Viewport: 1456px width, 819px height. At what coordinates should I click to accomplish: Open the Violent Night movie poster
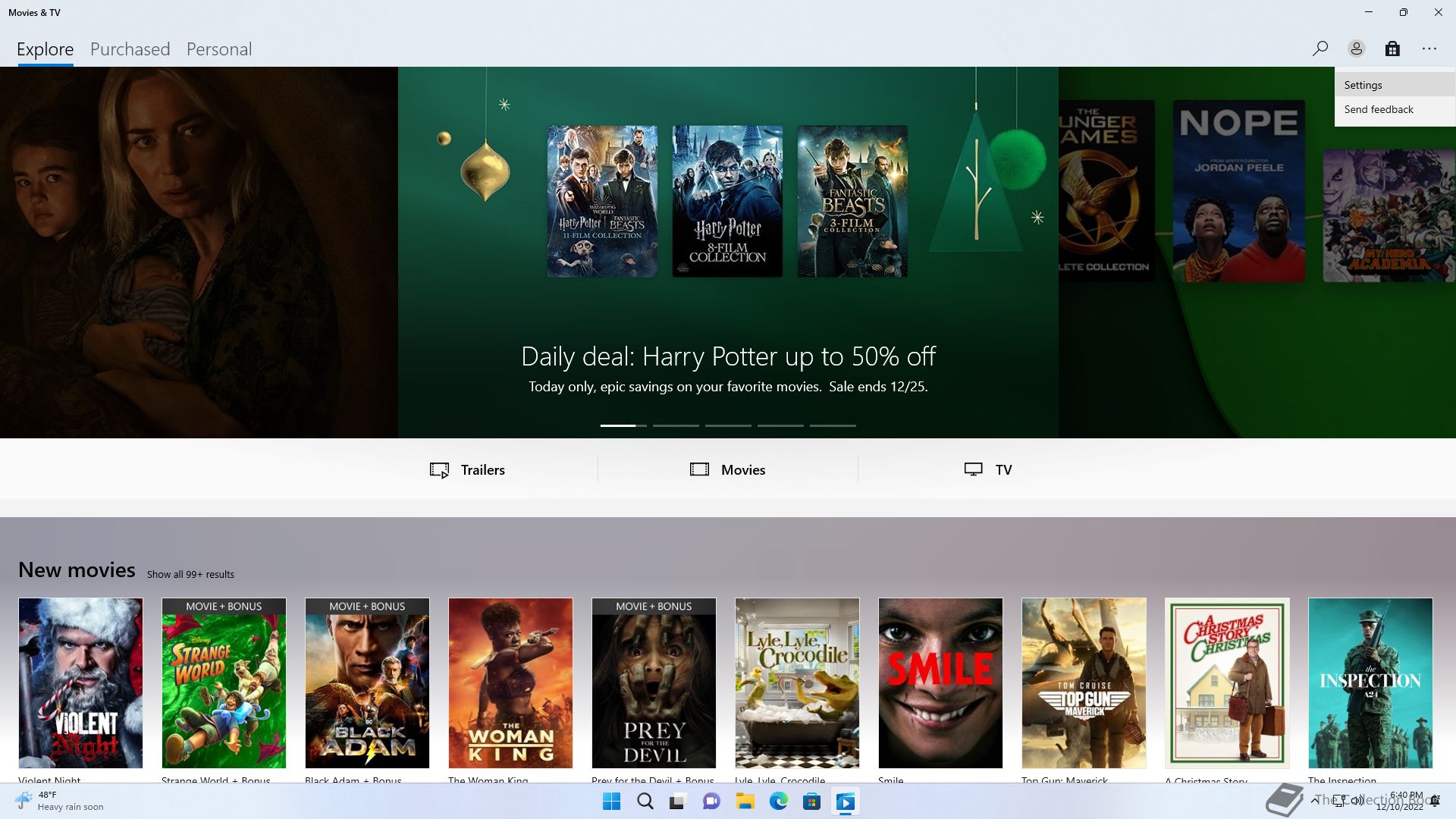80,682
